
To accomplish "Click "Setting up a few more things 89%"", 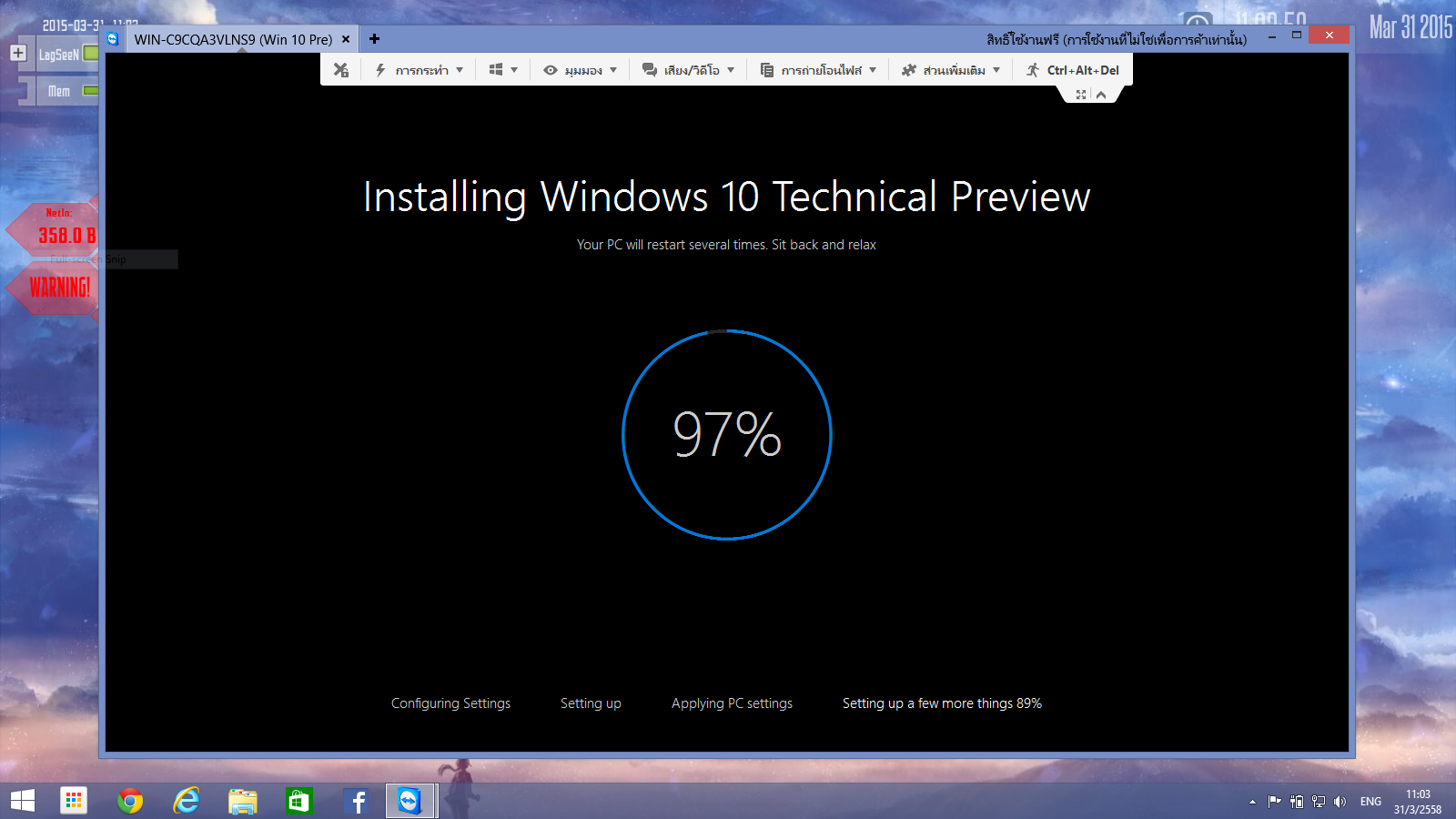I will [942, 703].
